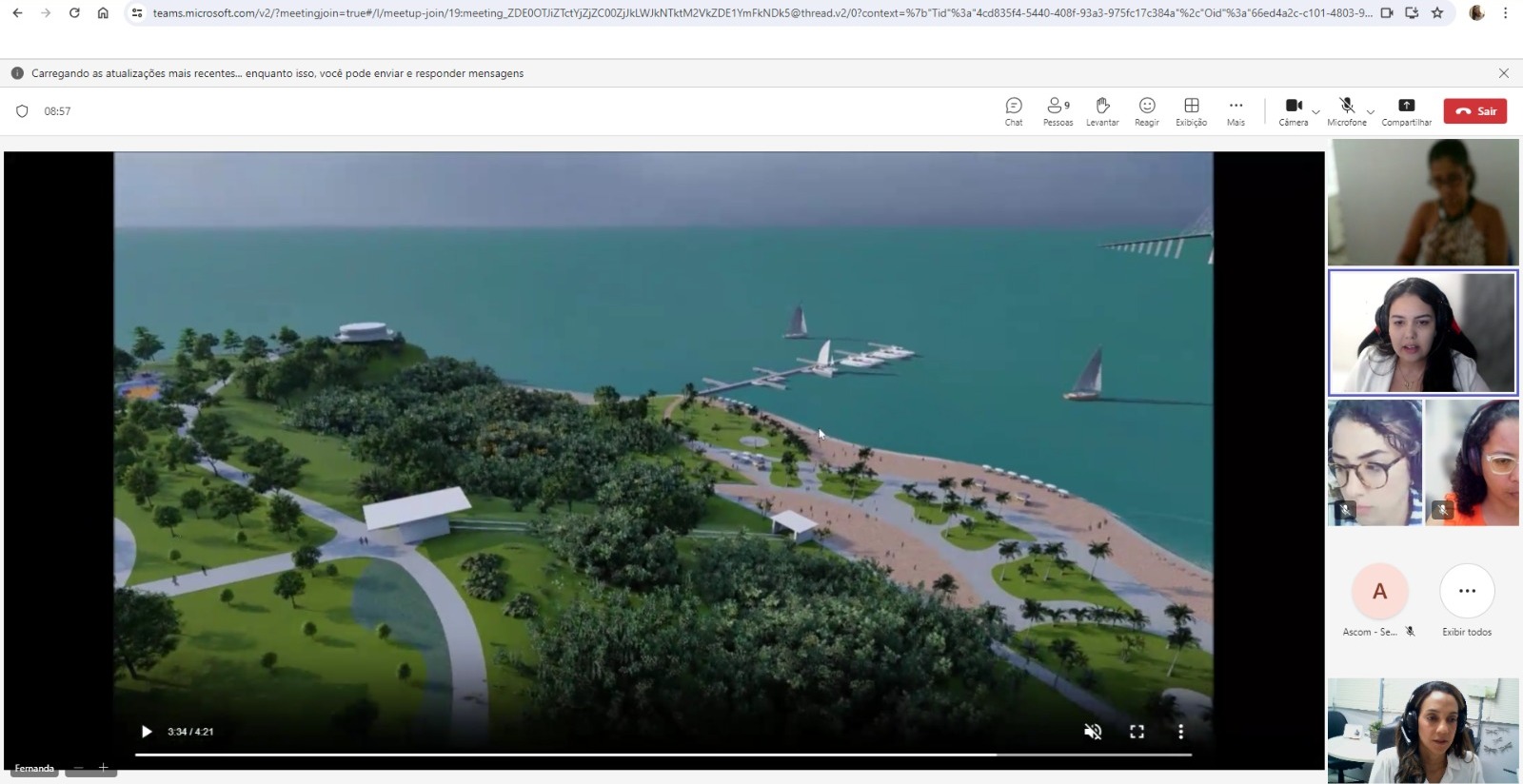Bookmark this page with the star icon
This screenshot has width=1523, height=784.
coord(1437,13)
